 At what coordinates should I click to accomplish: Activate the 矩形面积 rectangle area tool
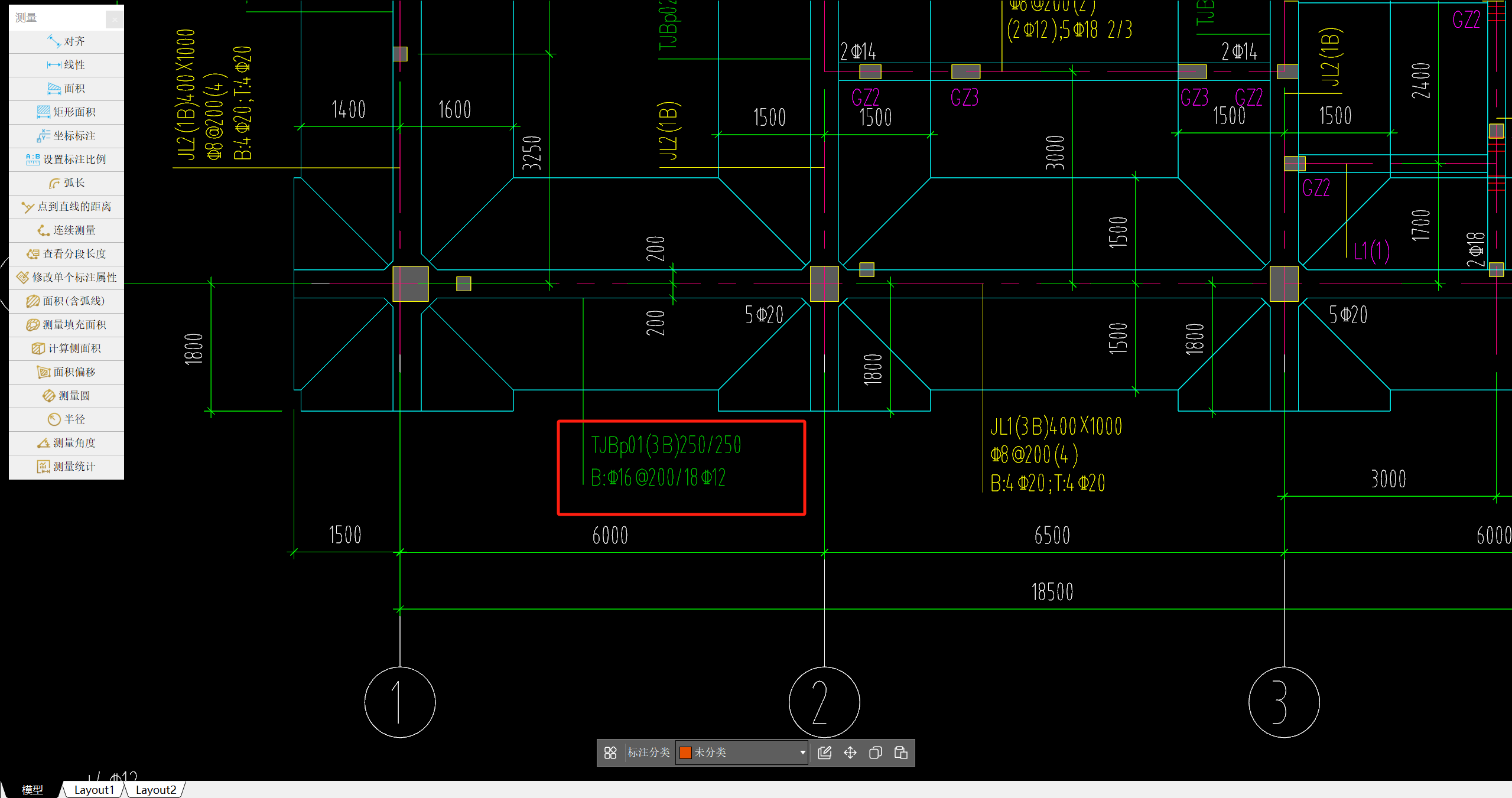tap(66, 112)
